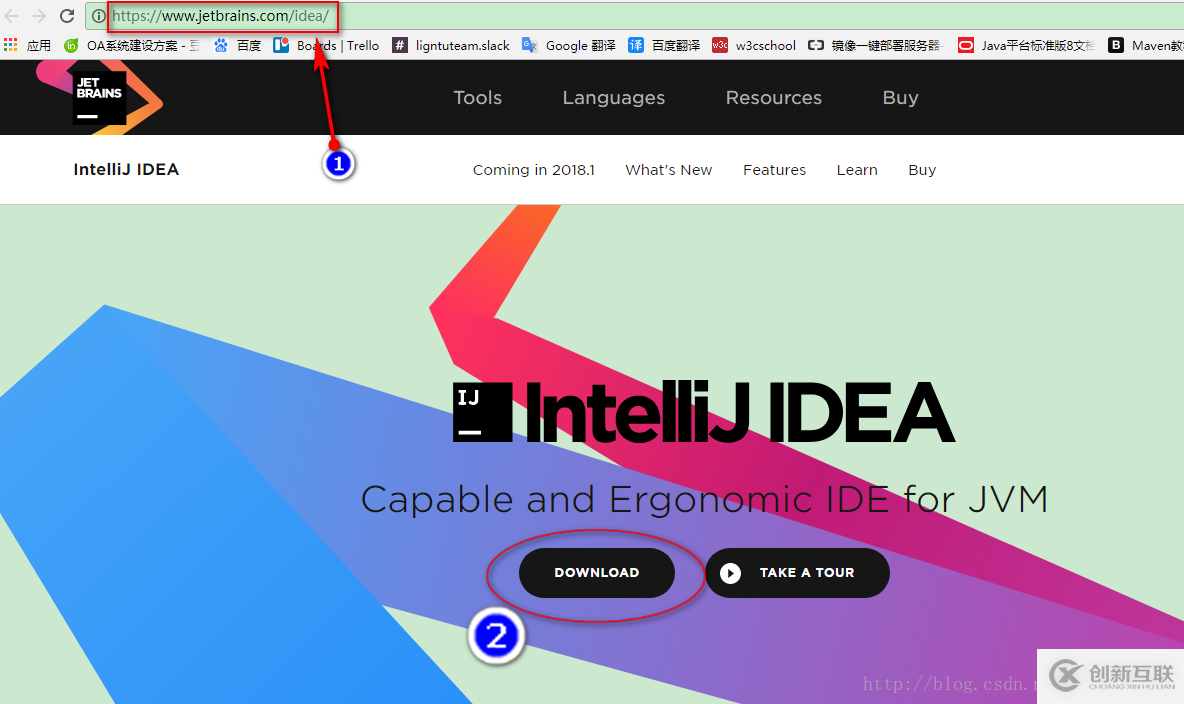Click the IJ logo square in the banner

[x=483, y=412]
